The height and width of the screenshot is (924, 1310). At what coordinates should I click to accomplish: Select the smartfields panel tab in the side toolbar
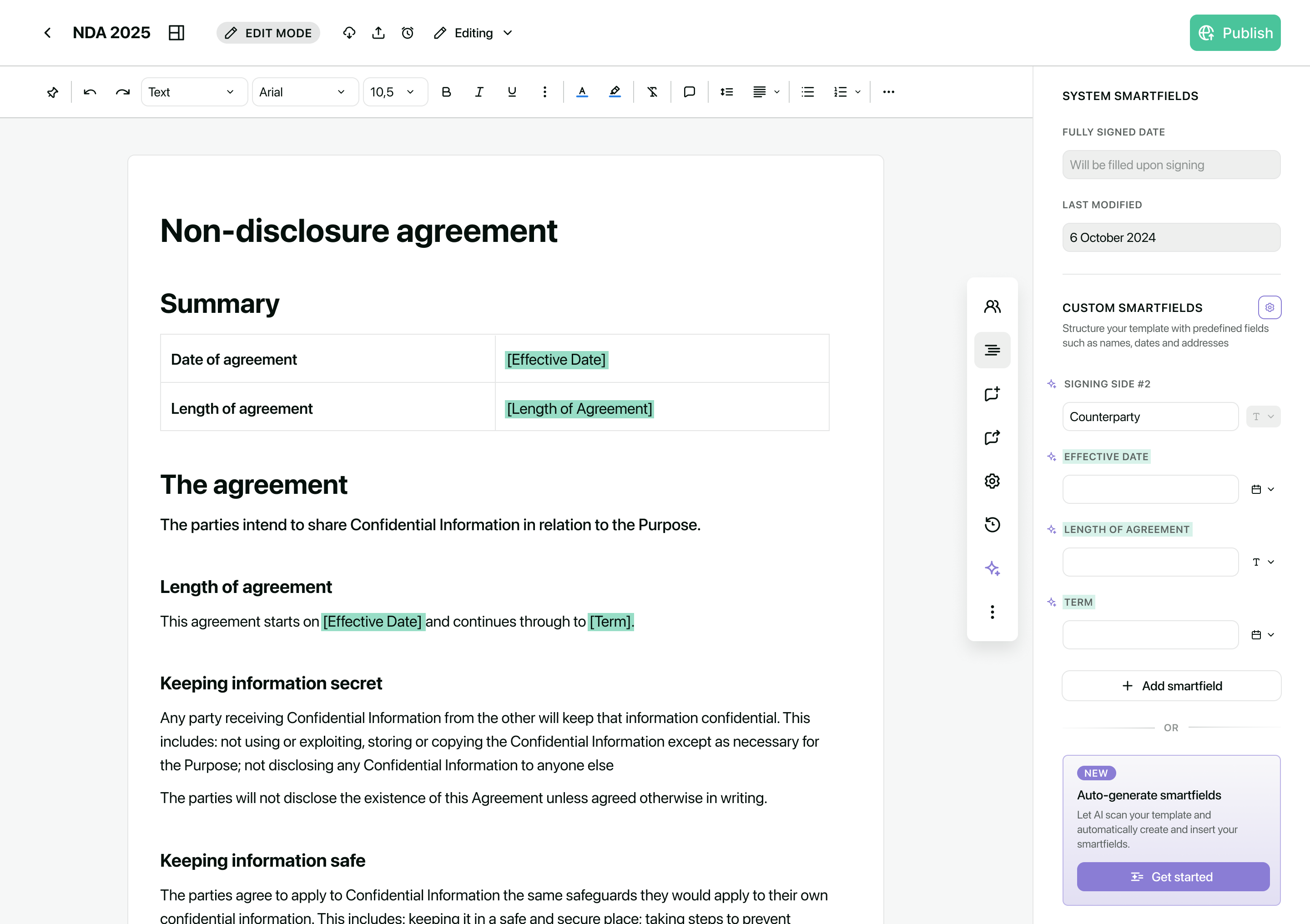pos(992,350)
